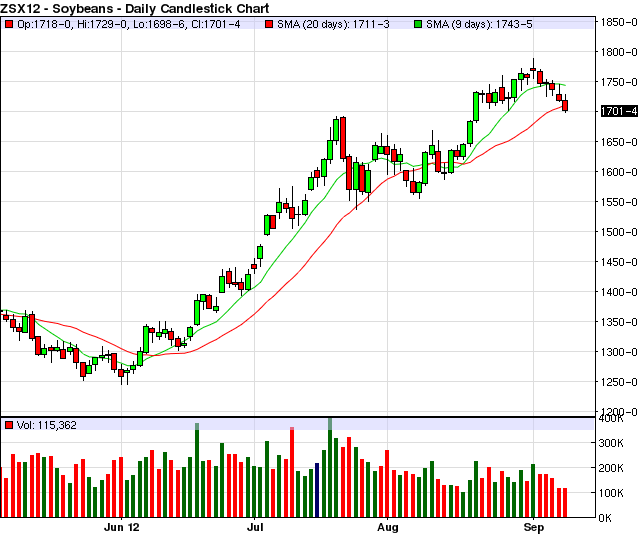Click the SMA (9 days): 1743-5 label
The height and width of the screenshot is (536, 640).
[479, 24]
